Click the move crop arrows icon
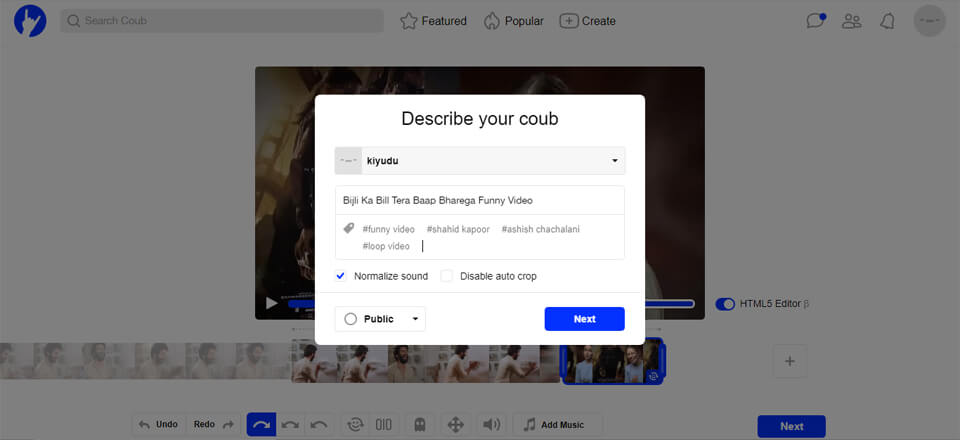 pyautogui.click(x=456, y=425)
